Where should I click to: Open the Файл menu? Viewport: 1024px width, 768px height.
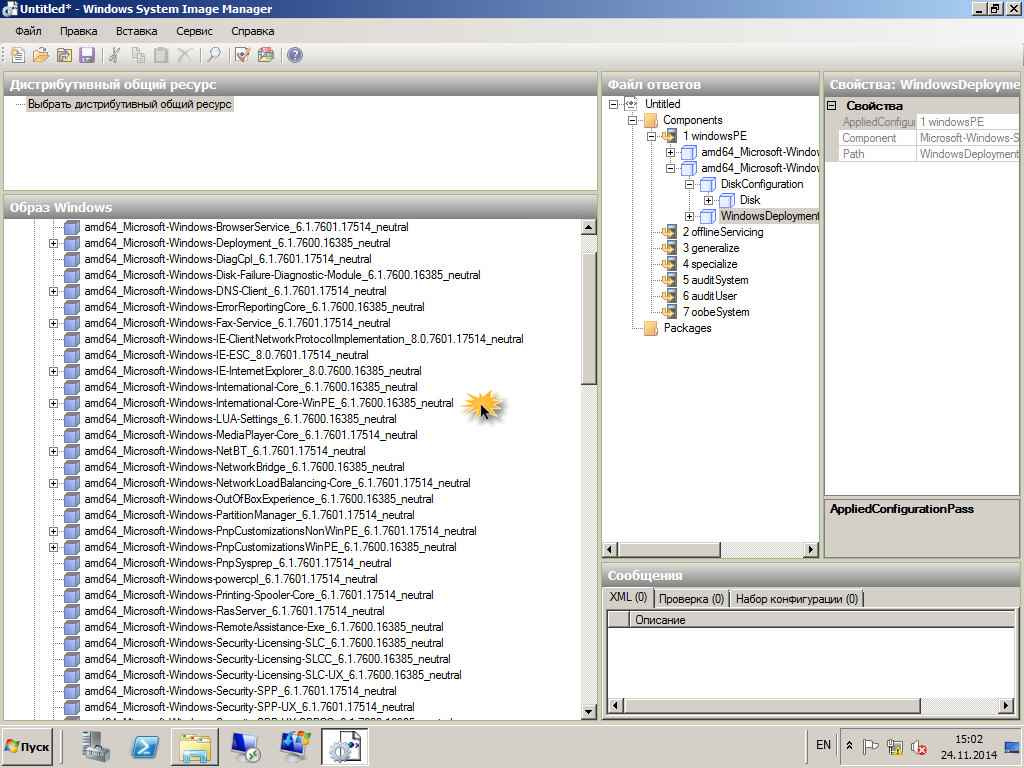28,31
